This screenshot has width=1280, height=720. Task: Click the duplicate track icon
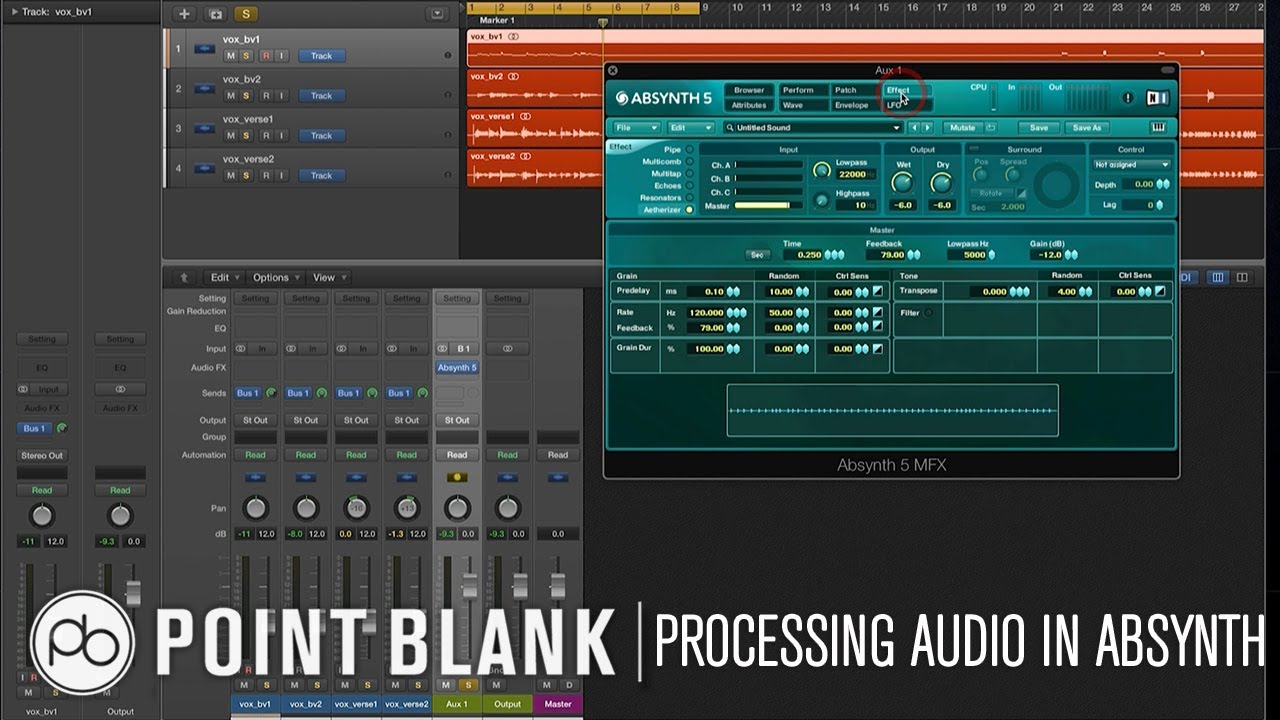tap(215, 14)
